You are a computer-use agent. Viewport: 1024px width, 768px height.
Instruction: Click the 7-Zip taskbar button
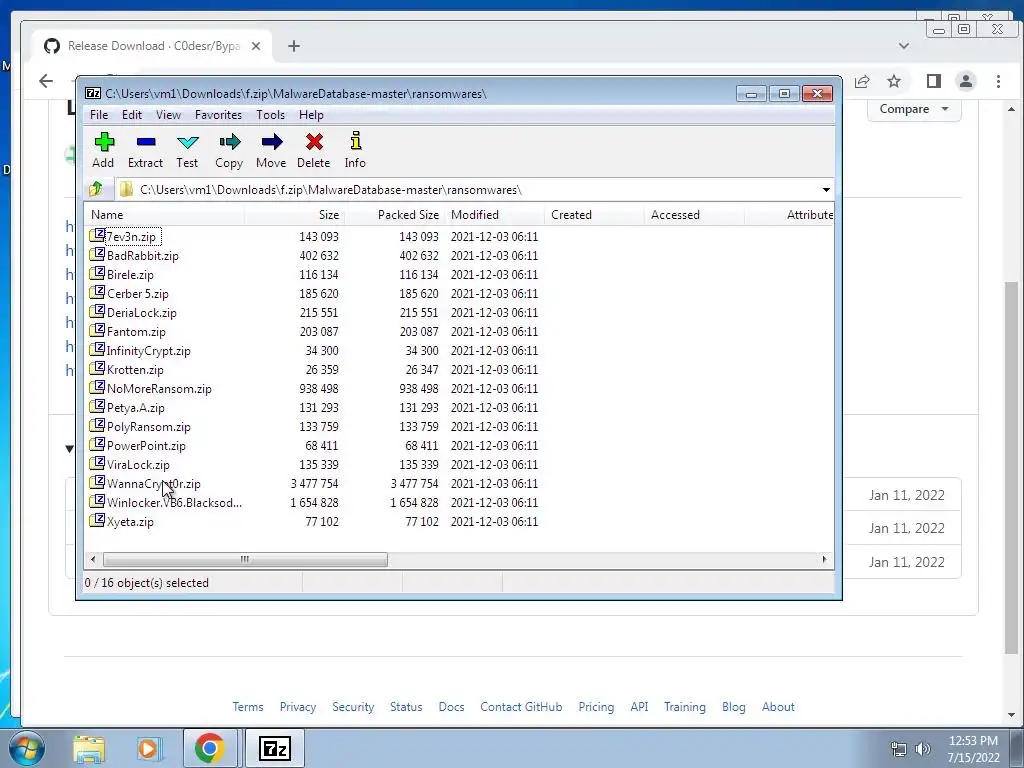point(274,748)
